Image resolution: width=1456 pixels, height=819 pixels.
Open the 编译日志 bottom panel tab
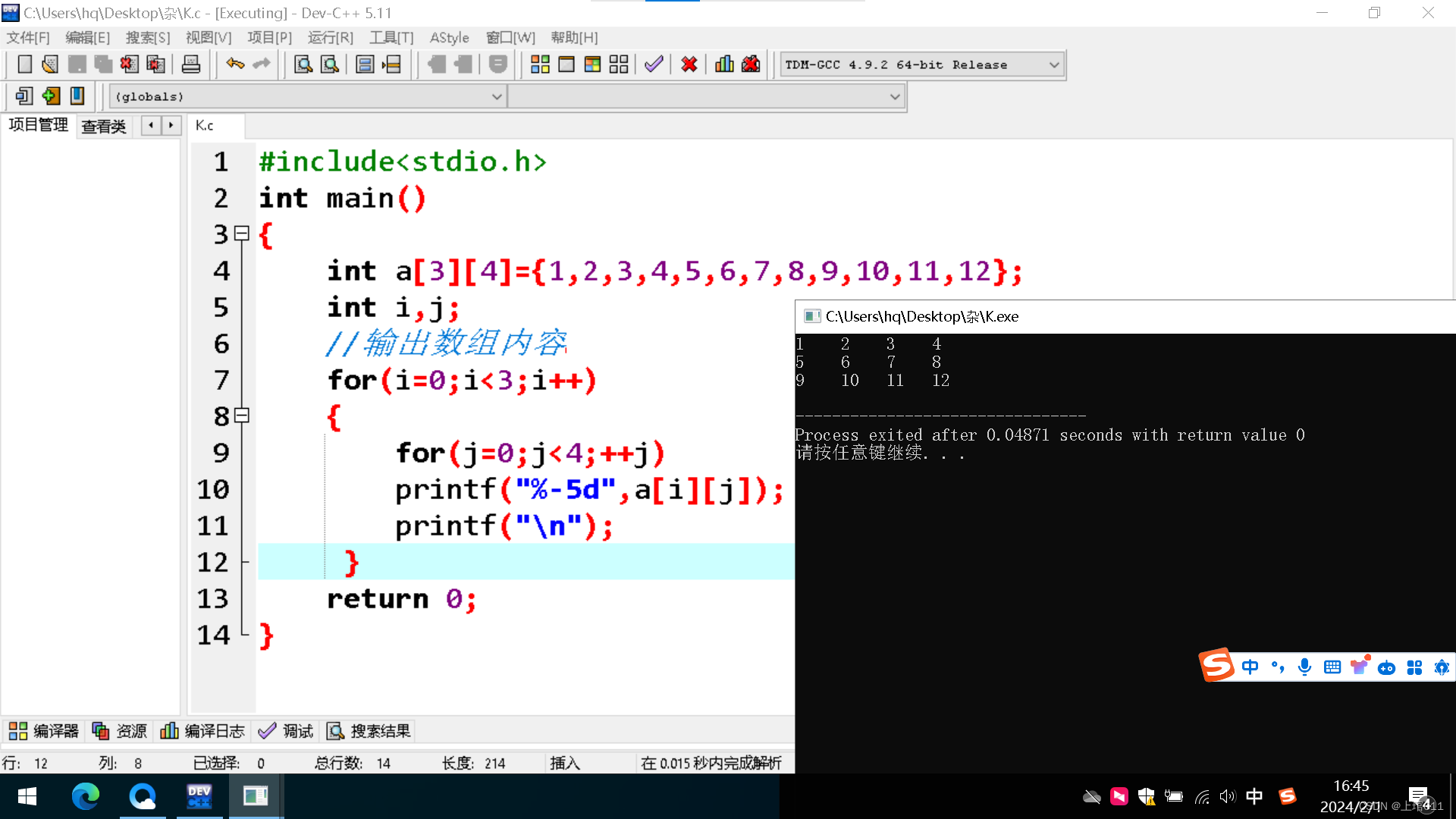click(x=203, y=731)
